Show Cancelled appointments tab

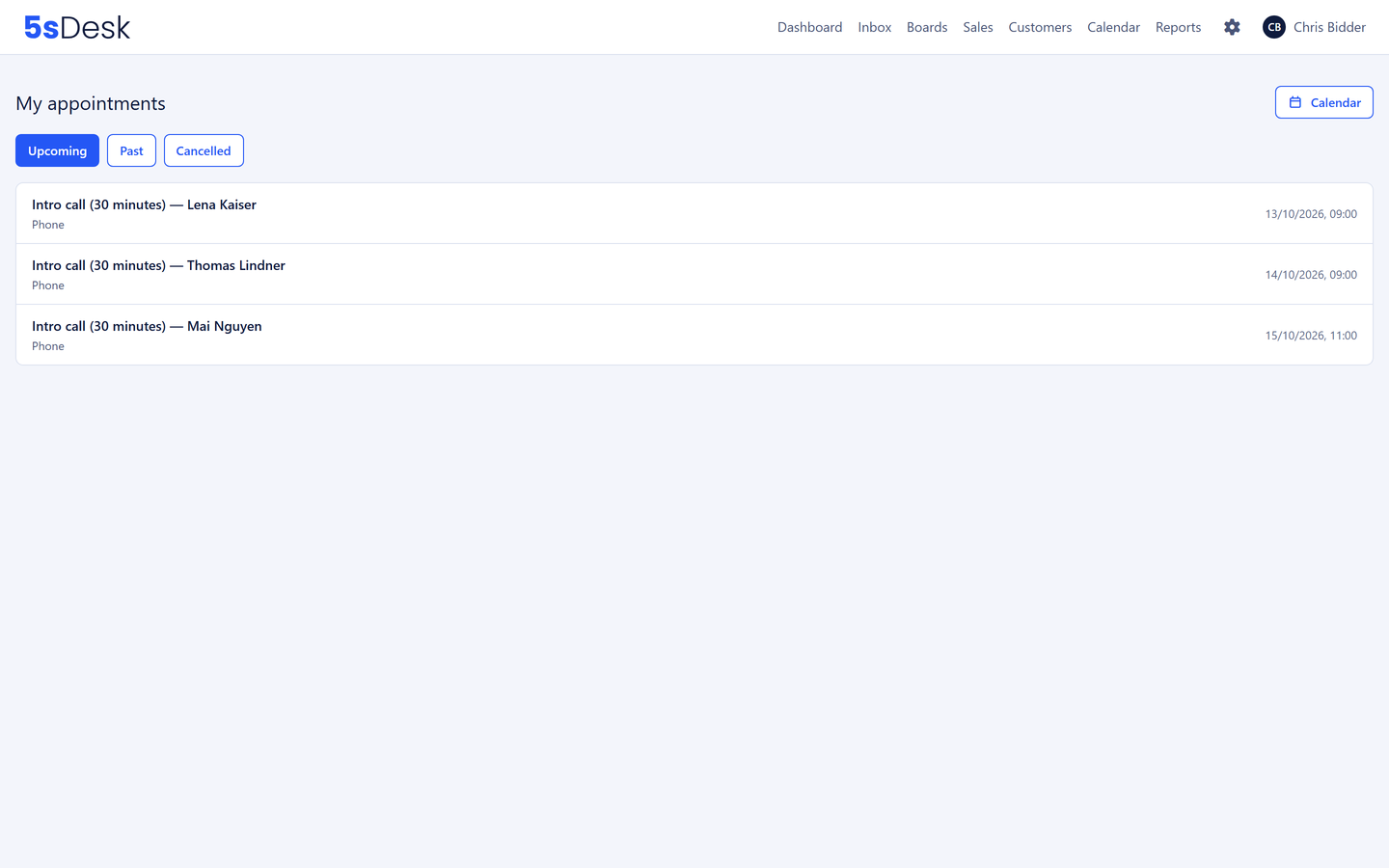point(204,150)
